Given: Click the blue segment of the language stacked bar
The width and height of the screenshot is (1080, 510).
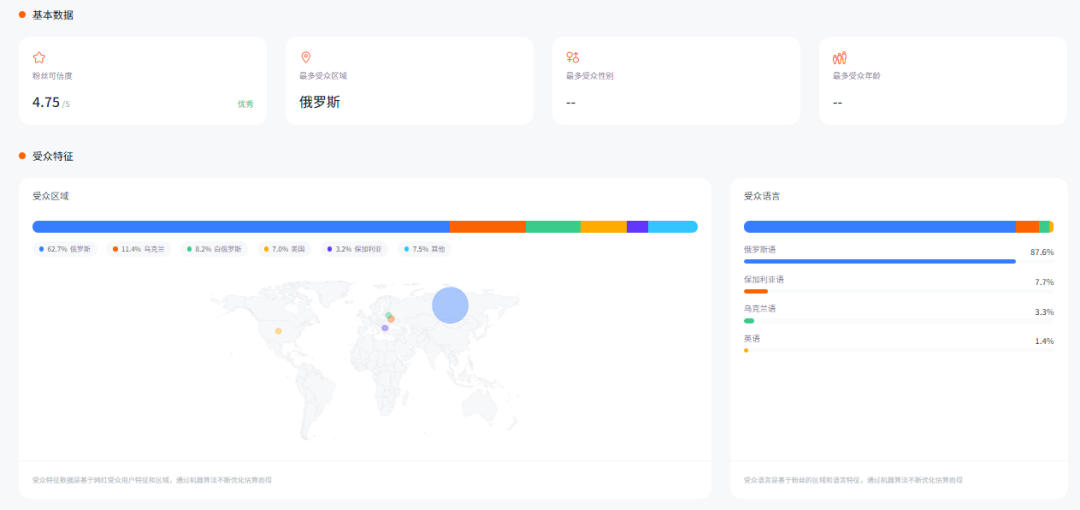Looking at the screenshot, I should pos(880,227).
